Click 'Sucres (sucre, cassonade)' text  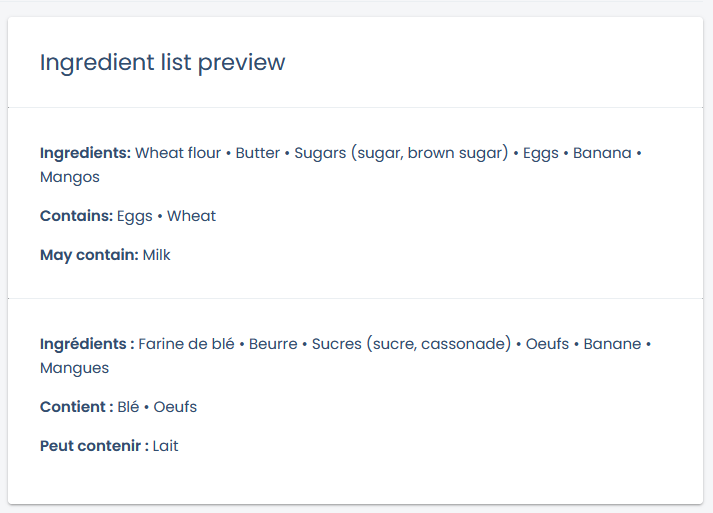coord(412,344)
